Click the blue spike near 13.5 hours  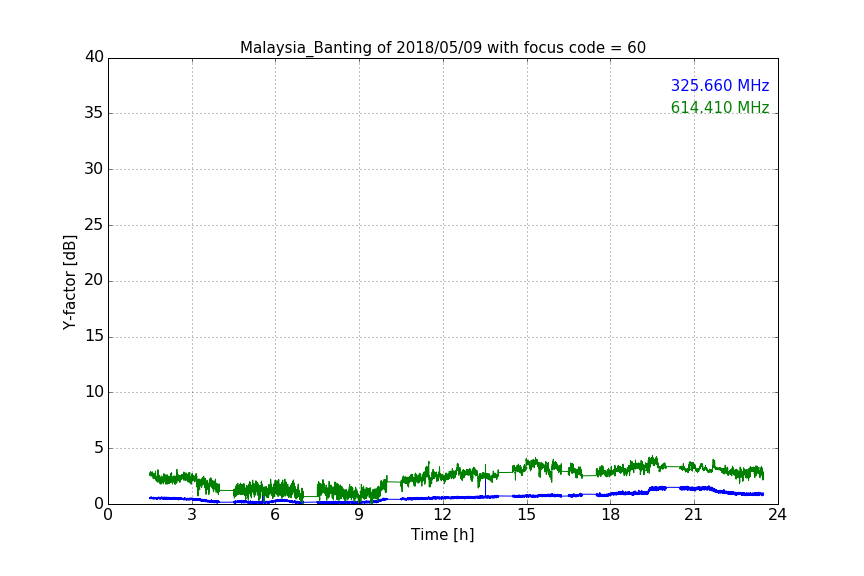tap(485, 486)
